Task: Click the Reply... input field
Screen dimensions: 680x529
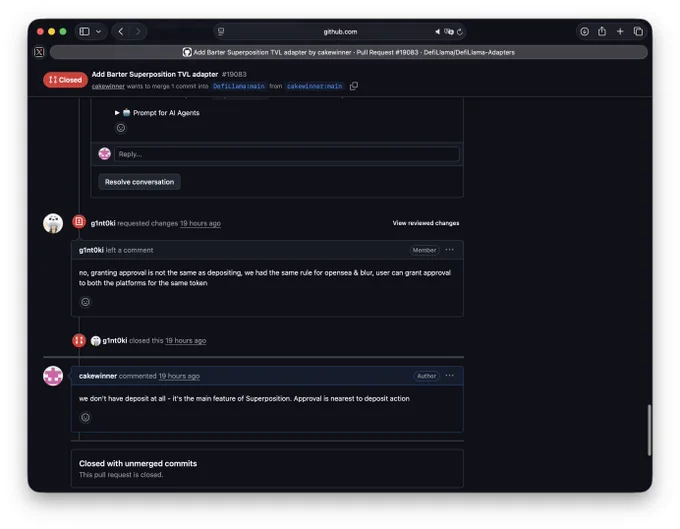Action: point(287,154)
